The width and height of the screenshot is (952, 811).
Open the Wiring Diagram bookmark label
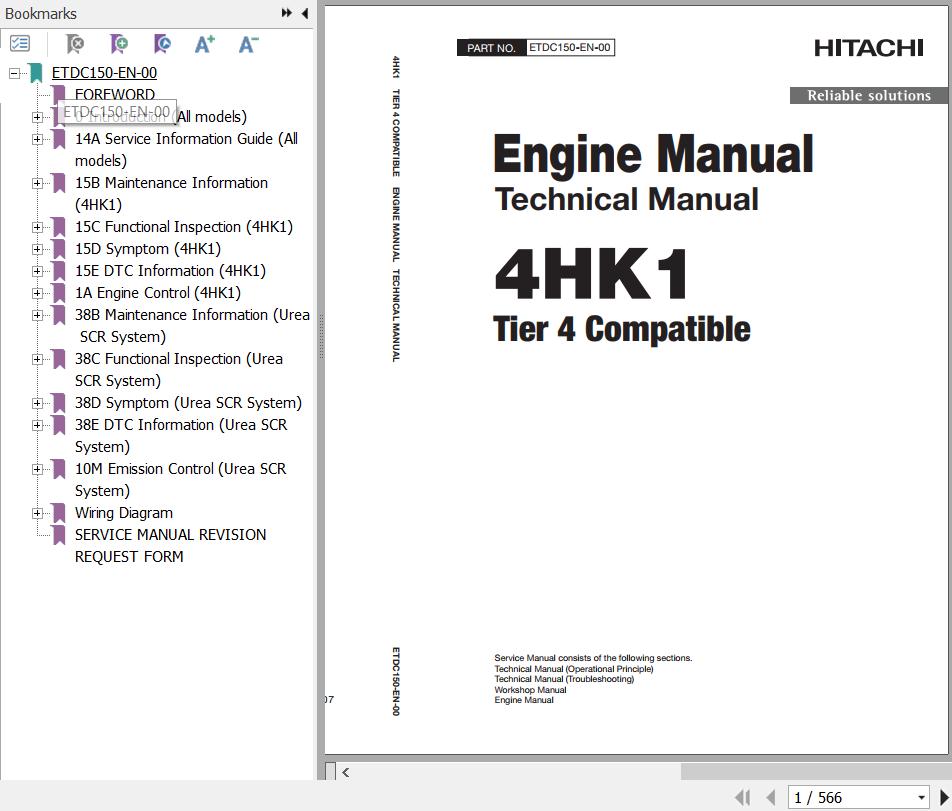124,513
